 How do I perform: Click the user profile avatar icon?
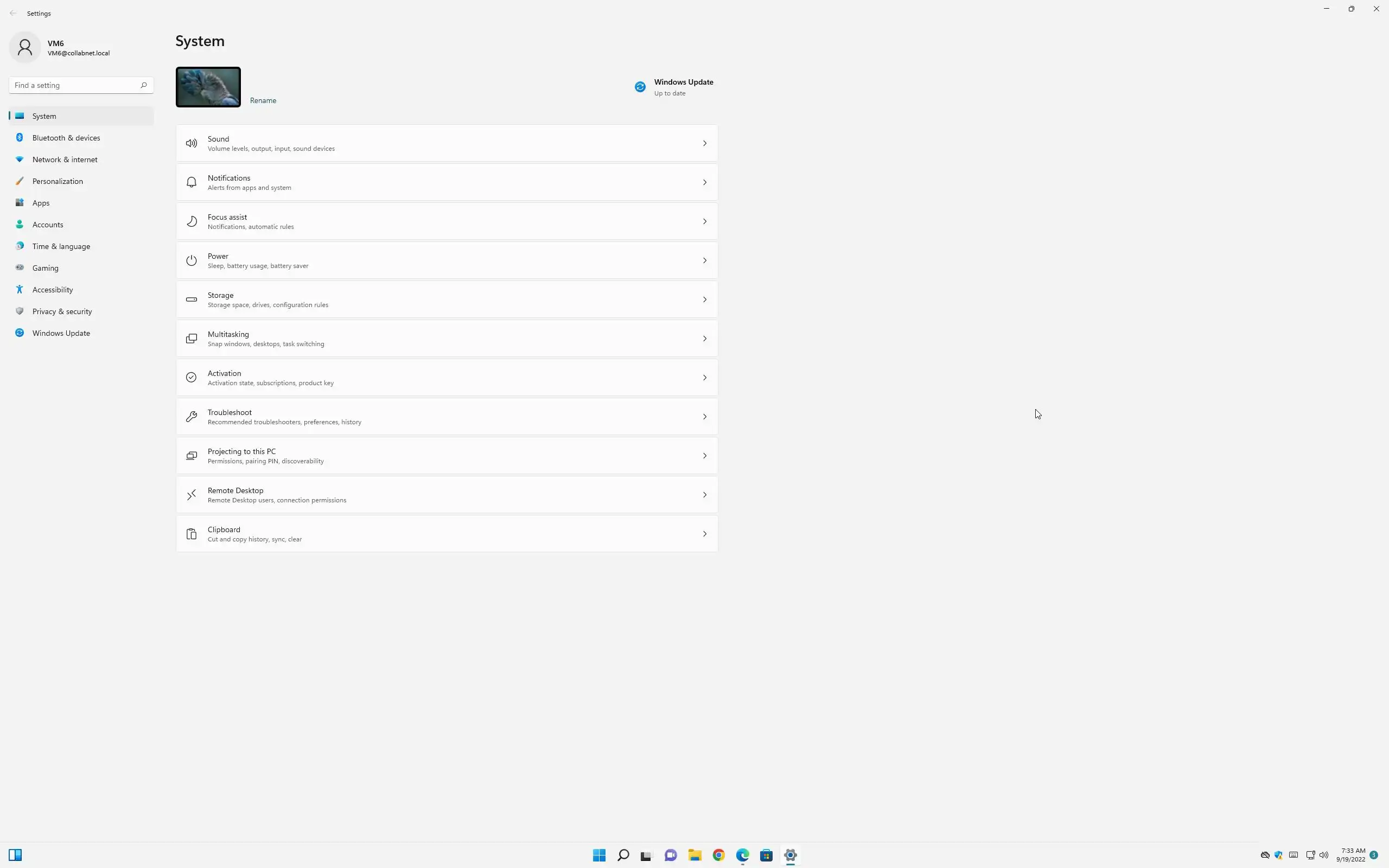[24, 48]
